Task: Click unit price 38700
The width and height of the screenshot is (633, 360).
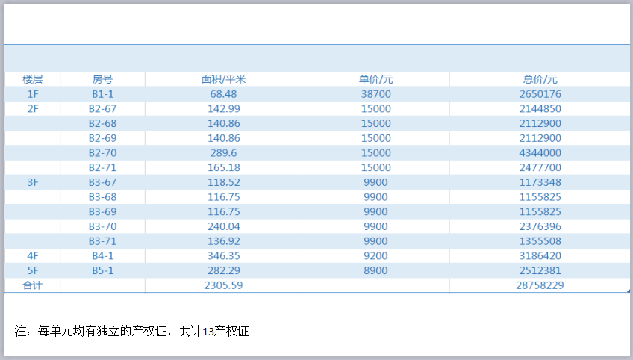Action: click(376, 94)
